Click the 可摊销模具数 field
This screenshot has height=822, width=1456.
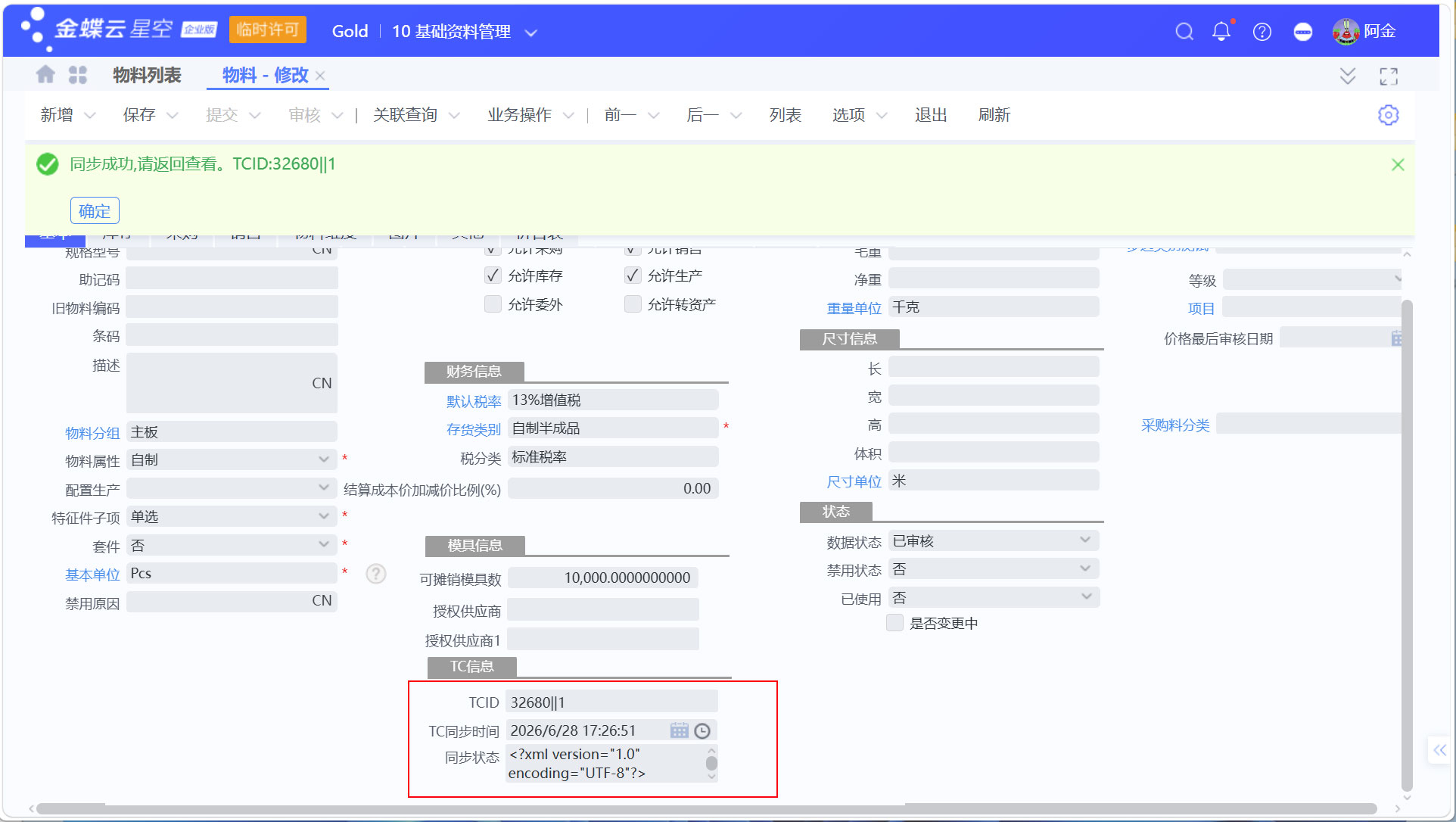(x=602, y=578)
